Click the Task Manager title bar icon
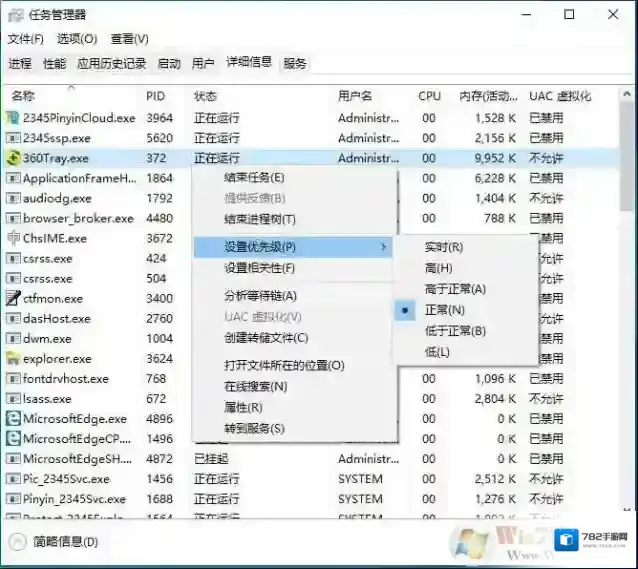 pos(15,15)
